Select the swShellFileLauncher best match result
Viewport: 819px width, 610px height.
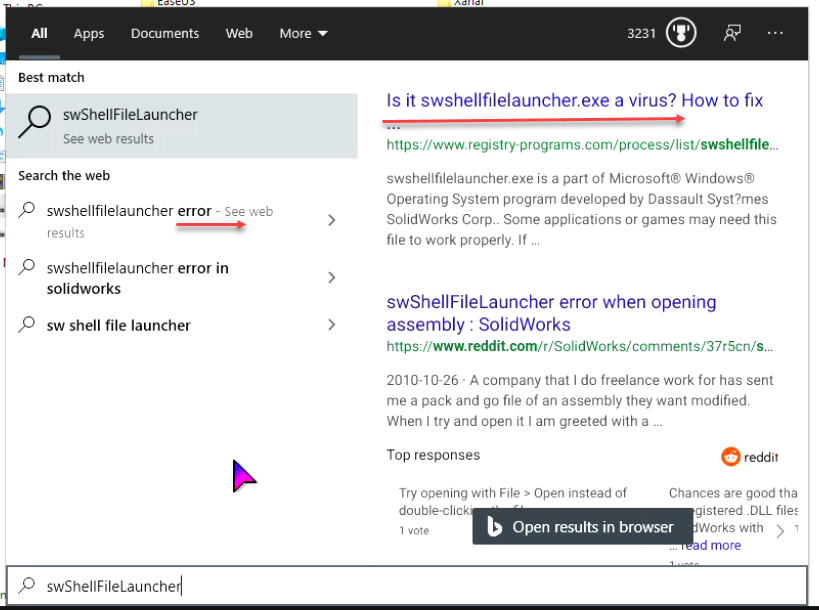click(x=182, y=126)
